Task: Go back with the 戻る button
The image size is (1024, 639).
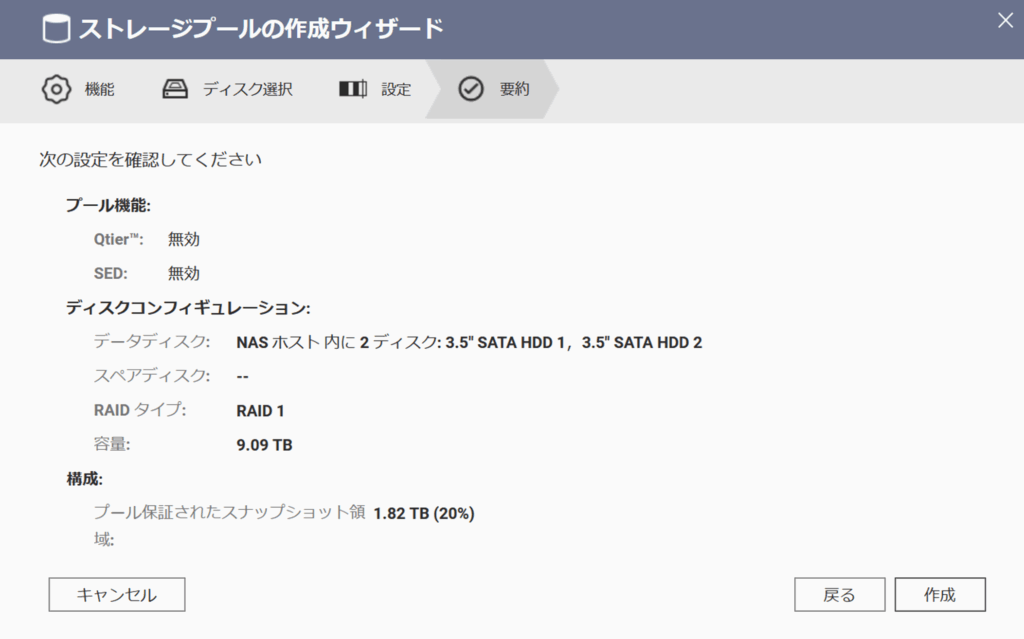Action: [x=839, y=595]
